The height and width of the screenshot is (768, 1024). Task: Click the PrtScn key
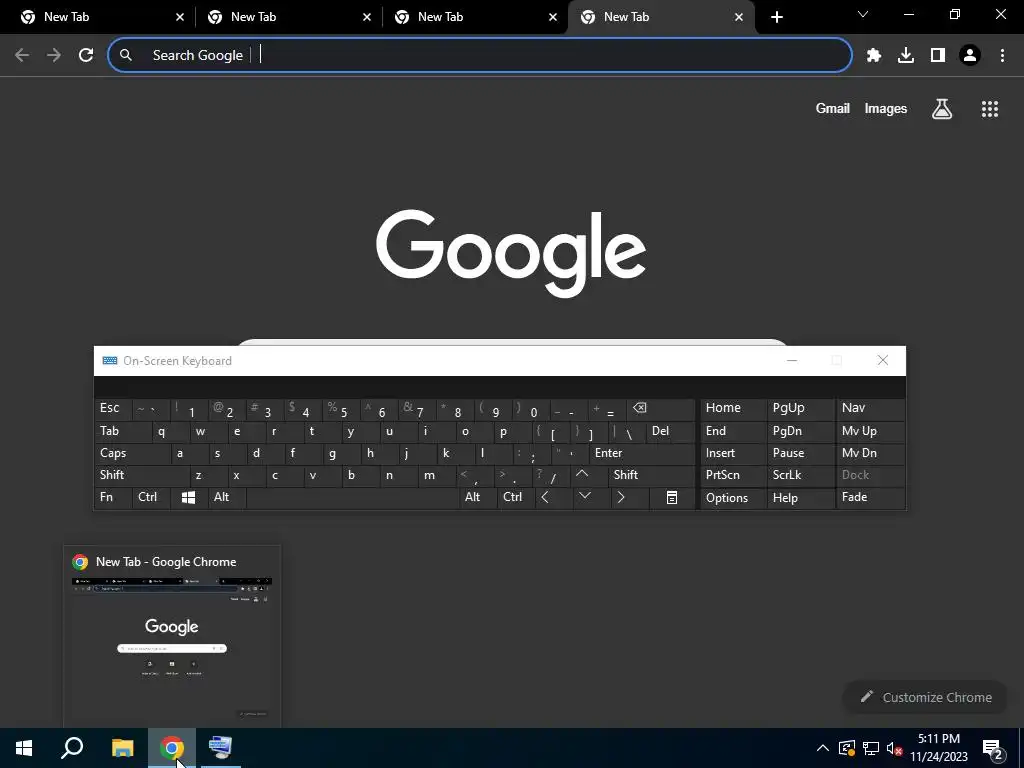click(x=733, y=475)
